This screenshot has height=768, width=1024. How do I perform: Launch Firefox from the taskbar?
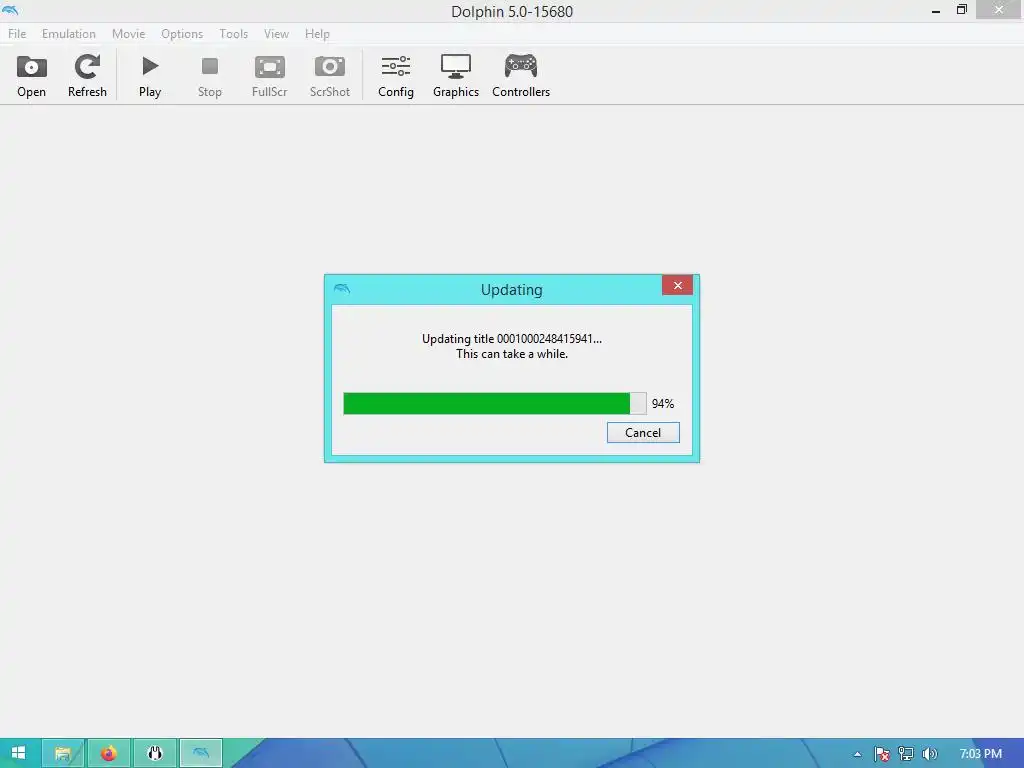[x=108, y=753]
